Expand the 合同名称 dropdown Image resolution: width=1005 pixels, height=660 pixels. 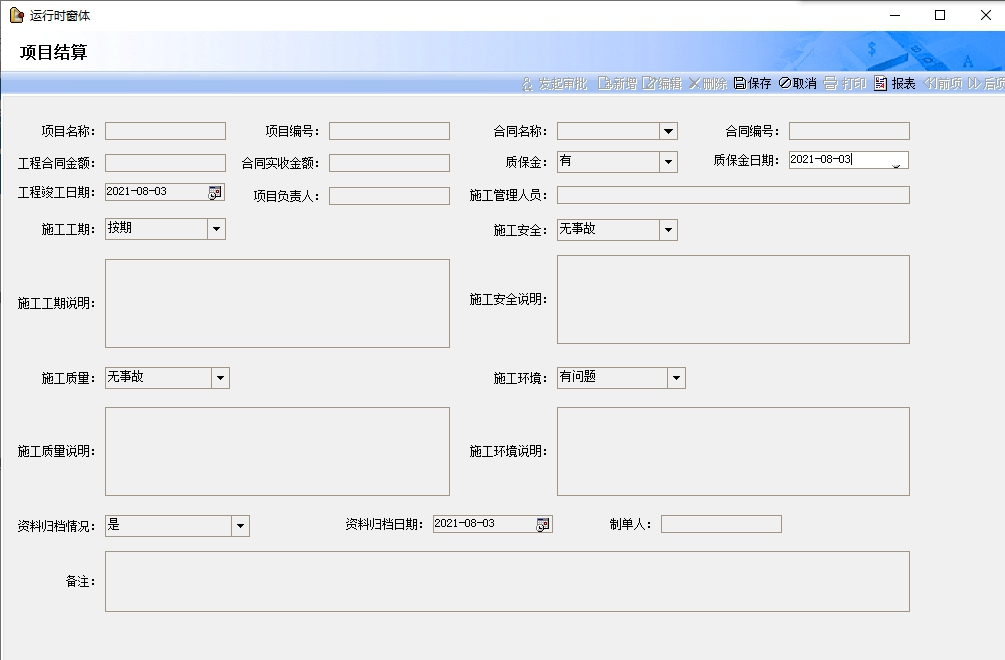pos(668,131)
